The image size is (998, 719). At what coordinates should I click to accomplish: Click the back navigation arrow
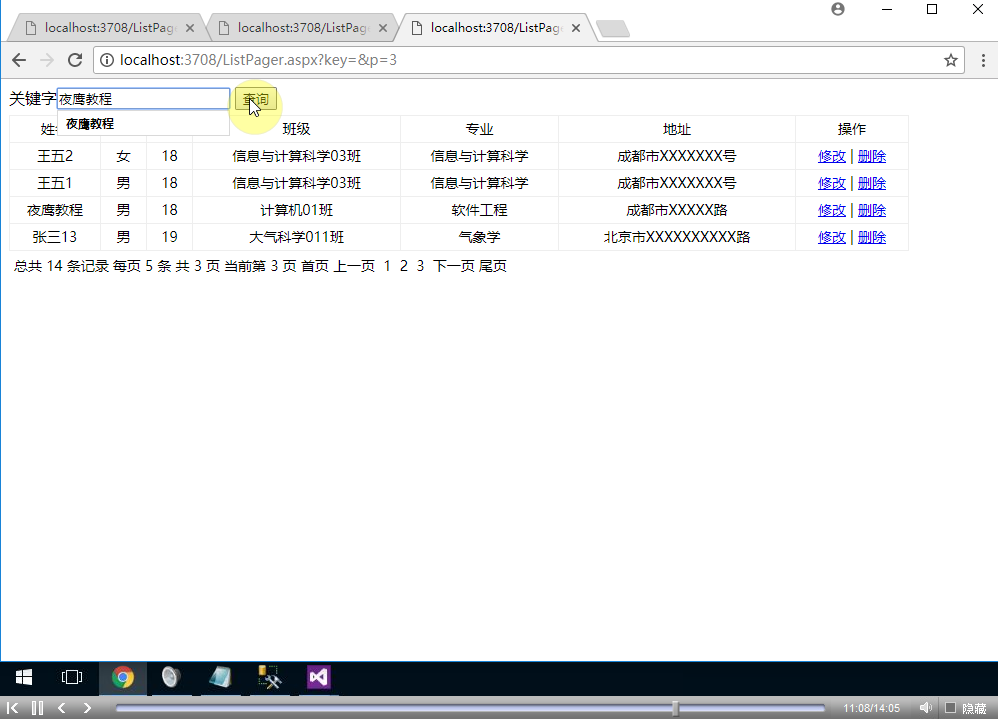pos(18,60)
